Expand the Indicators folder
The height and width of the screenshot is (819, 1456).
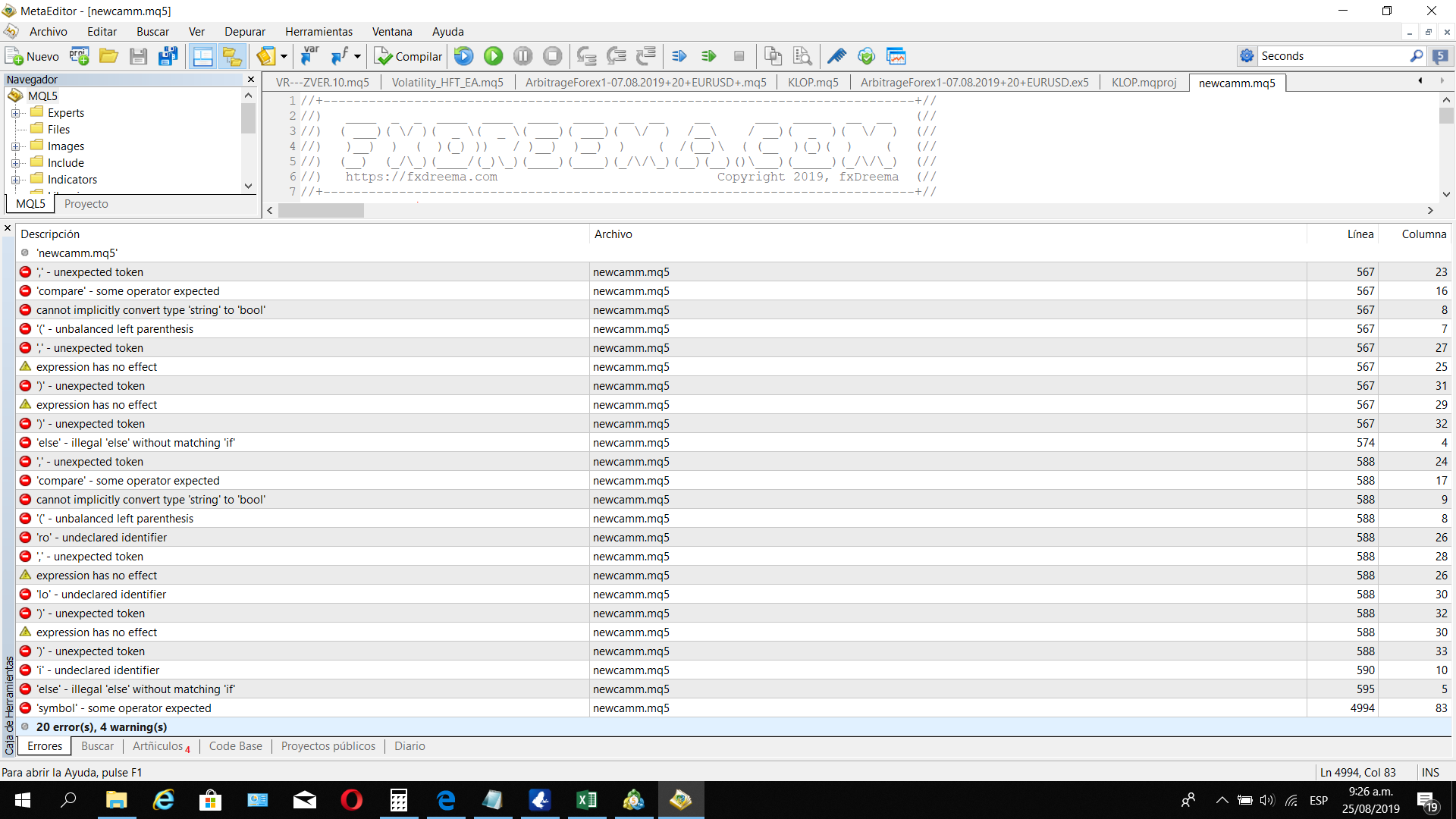coord(14,180)
